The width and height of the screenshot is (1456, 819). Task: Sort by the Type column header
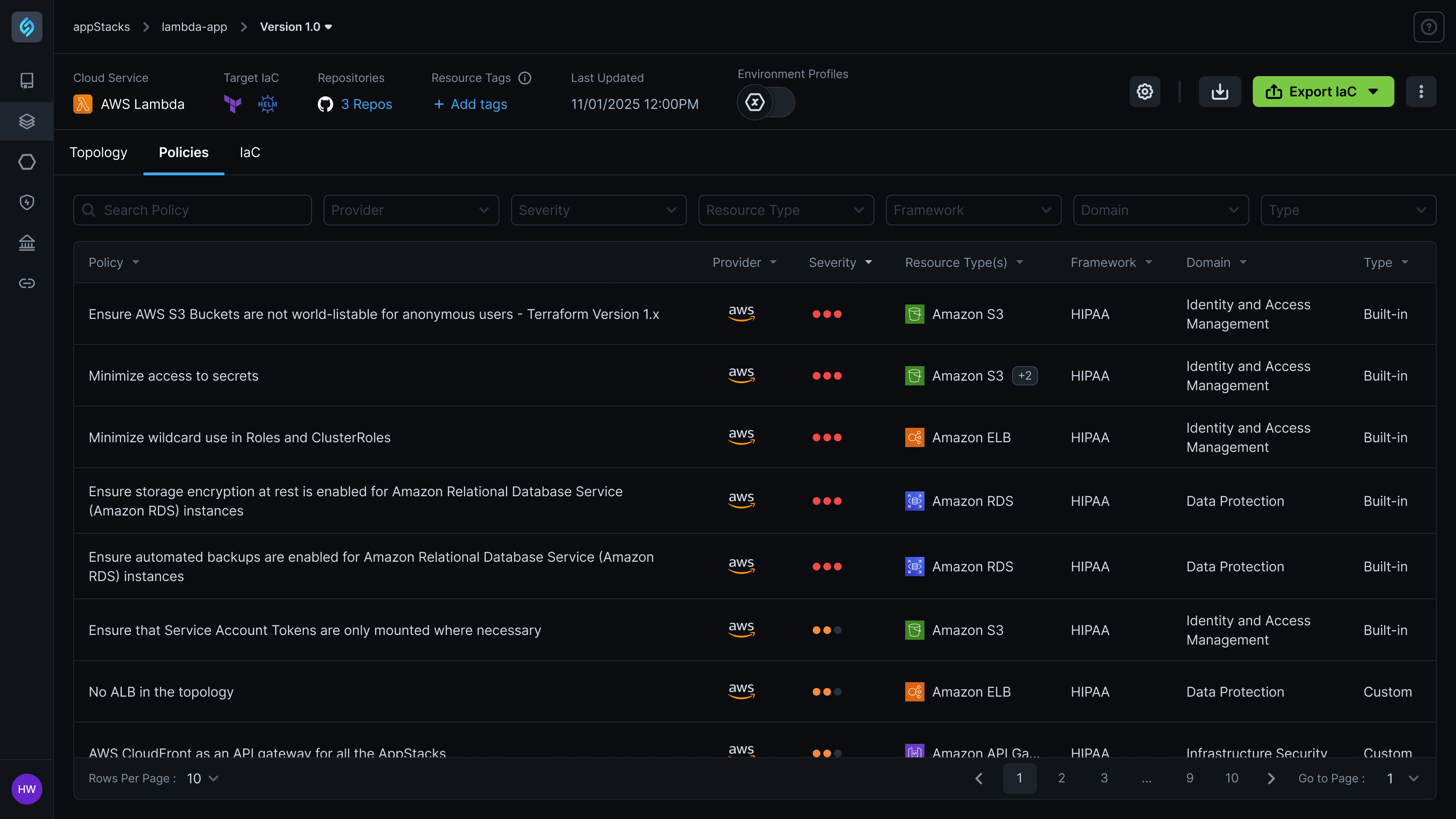coord(1386,263)
